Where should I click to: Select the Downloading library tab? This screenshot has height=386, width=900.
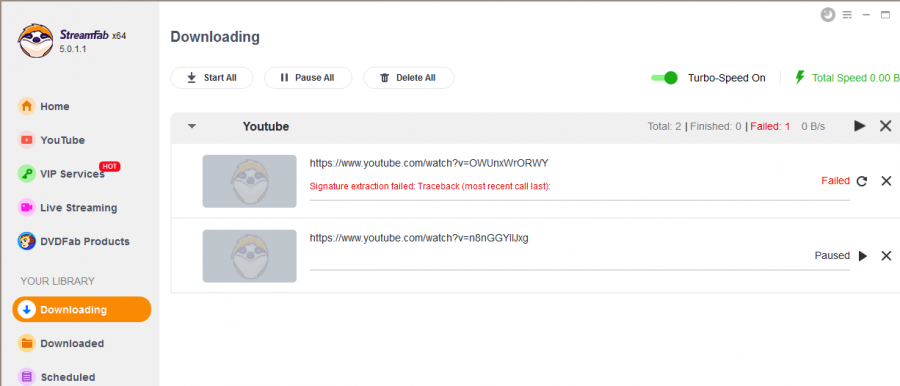82,310
